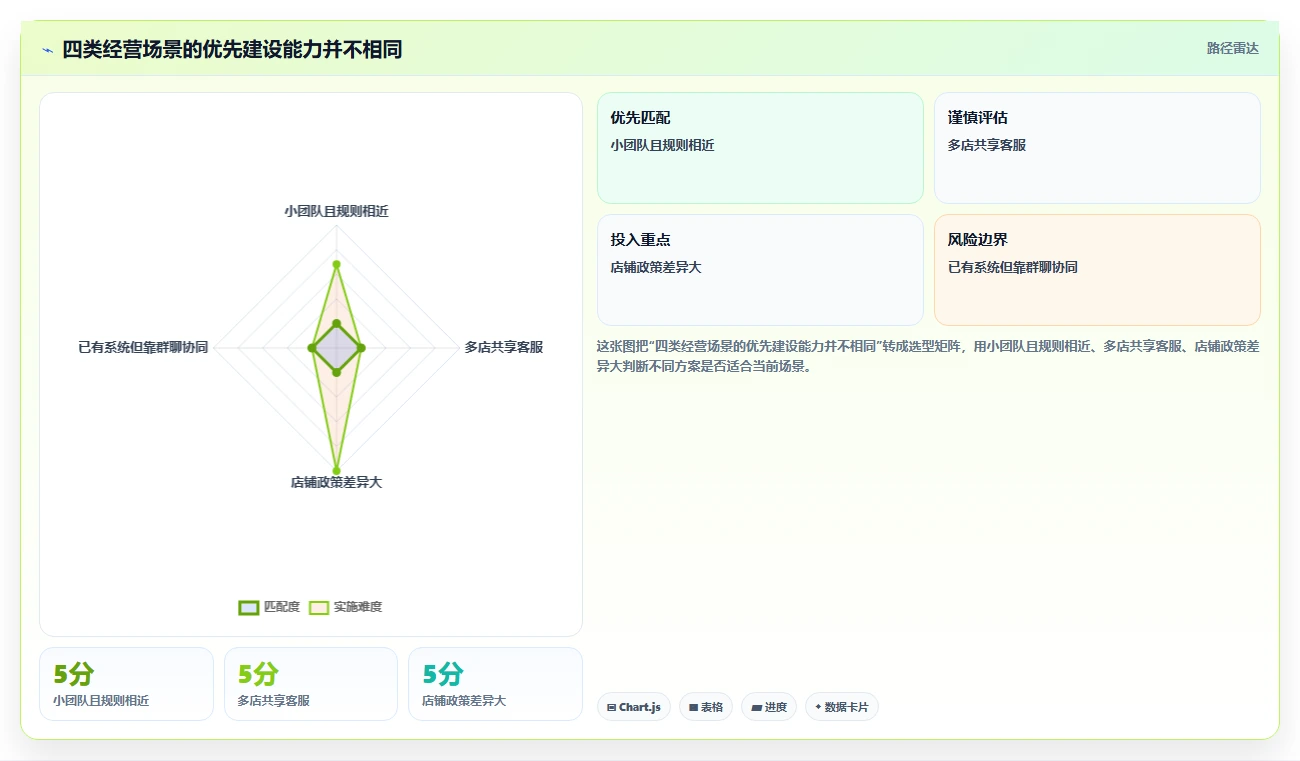Open the 投入重点 card

pos(760,270)
